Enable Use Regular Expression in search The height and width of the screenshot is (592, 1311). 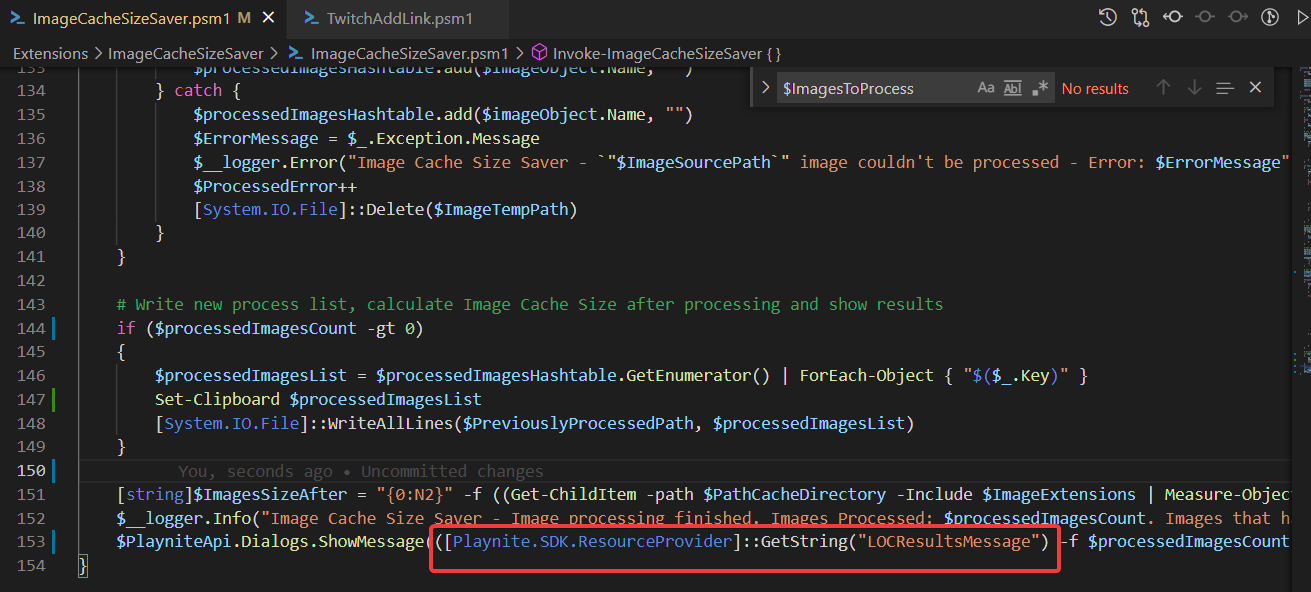[x=1040, y=88]
